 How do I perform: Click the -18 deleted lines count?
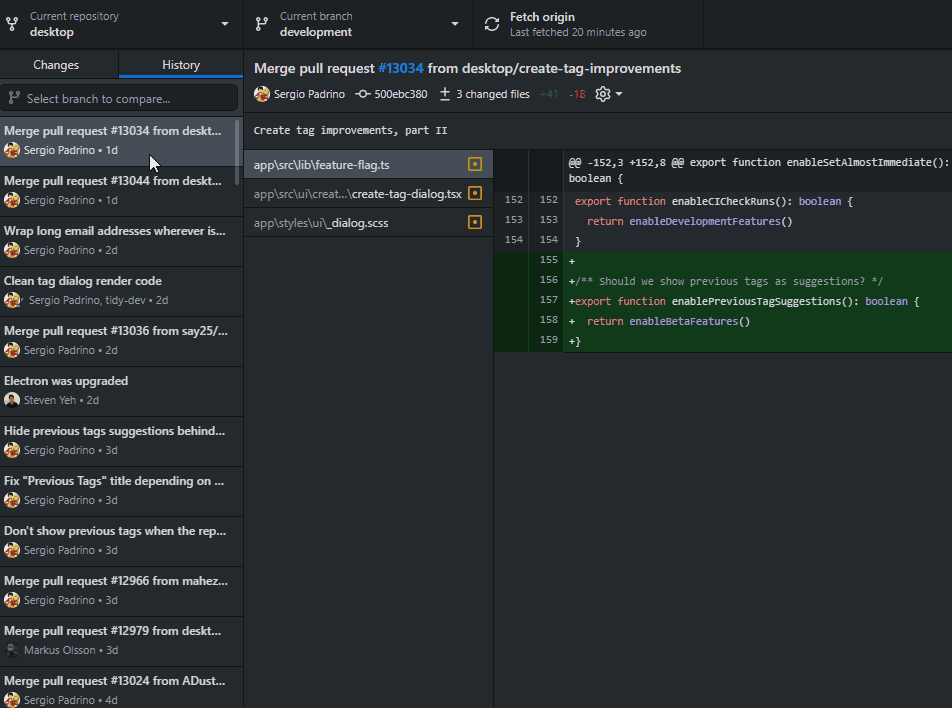tap(577, 94)
